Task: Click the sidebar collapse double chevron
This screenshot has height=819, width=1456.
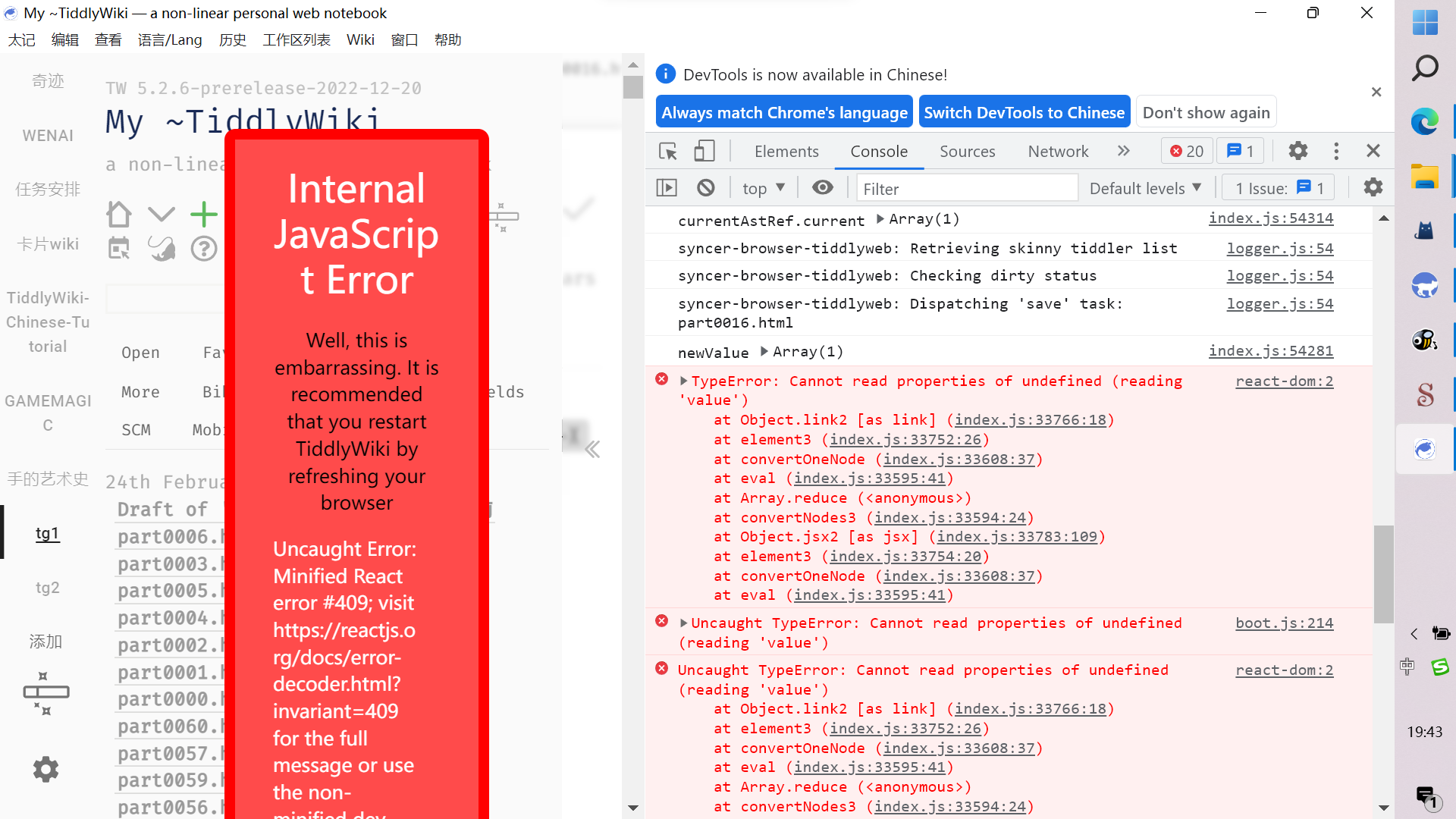Action: 592,449
